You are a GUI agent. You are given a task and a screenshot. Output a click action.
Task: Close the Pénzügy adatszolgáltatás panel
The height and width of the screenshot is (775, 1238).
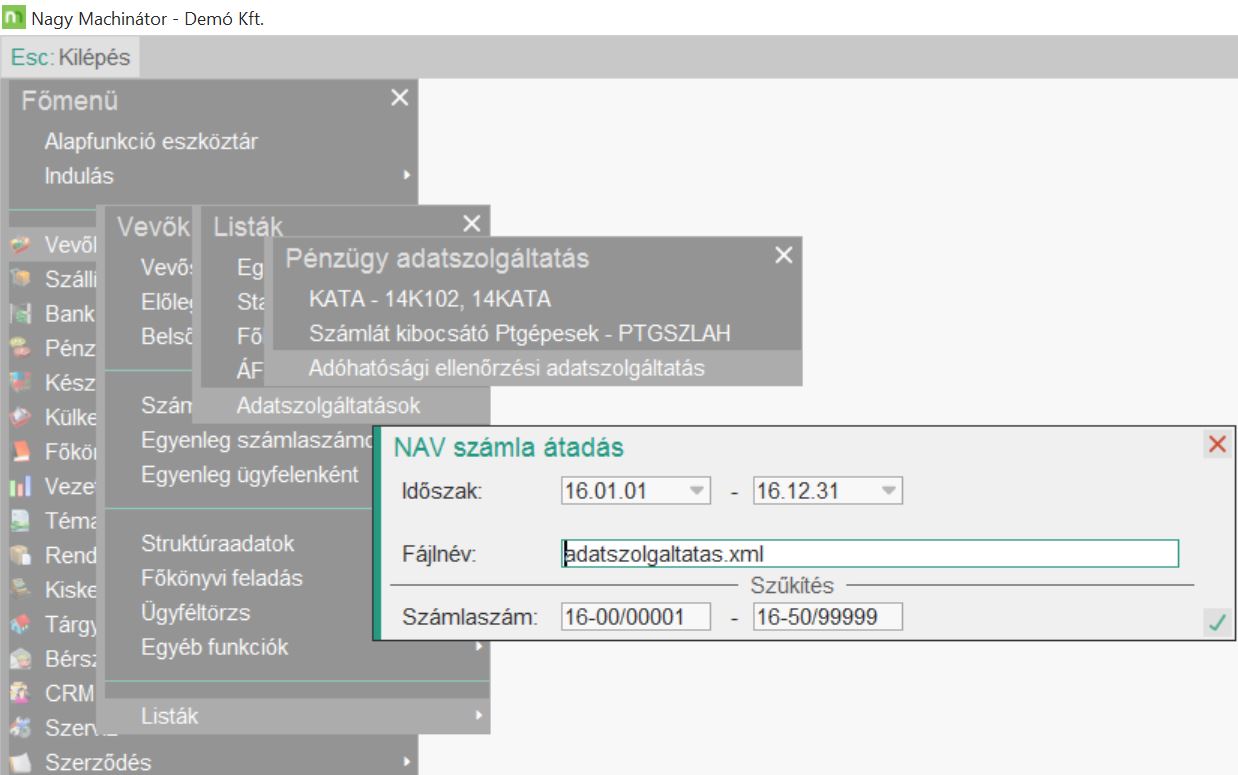pyautogui.click(x=784, y=255)
